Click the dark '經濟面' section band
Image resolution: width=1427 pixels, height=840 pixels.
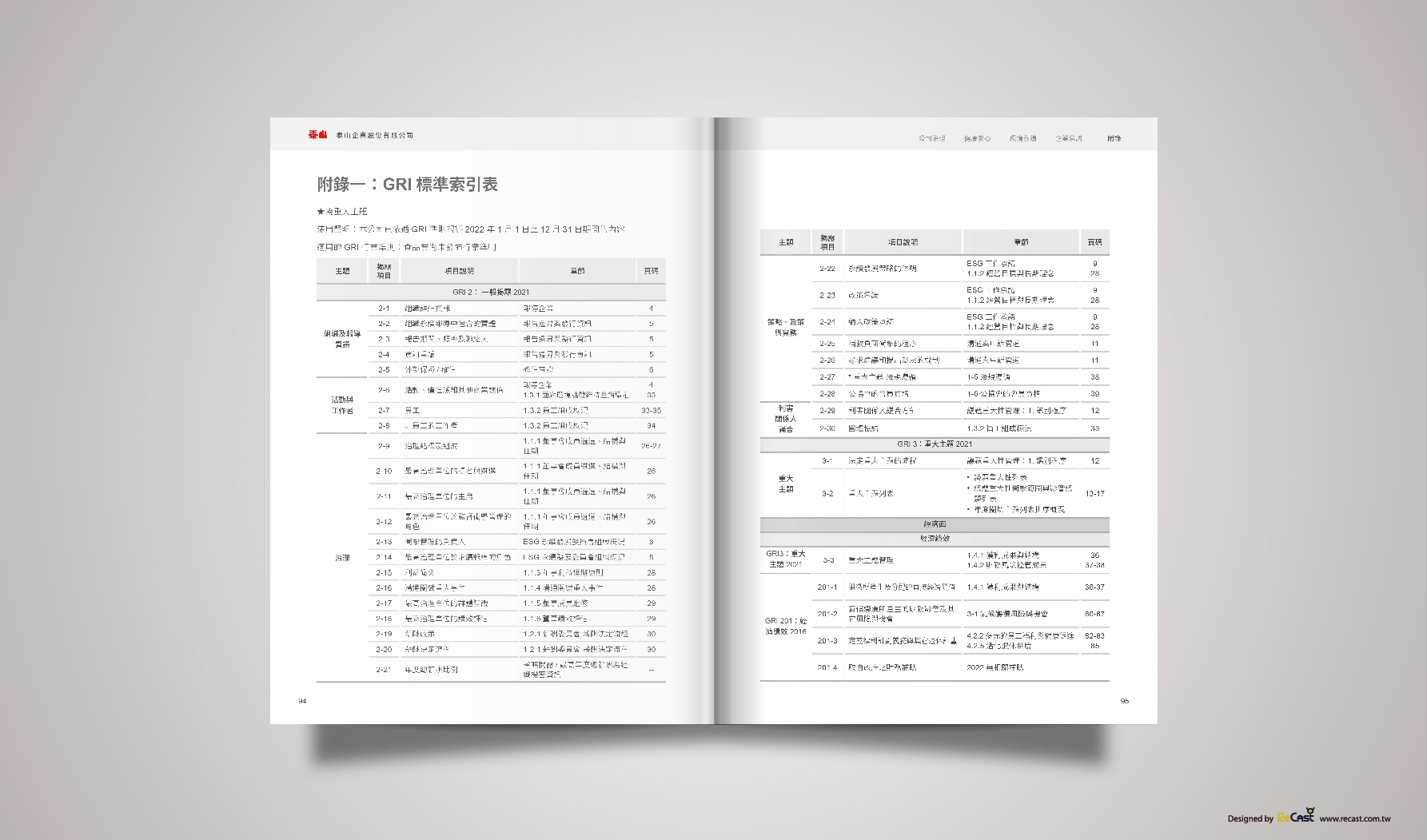coord(935,525)
